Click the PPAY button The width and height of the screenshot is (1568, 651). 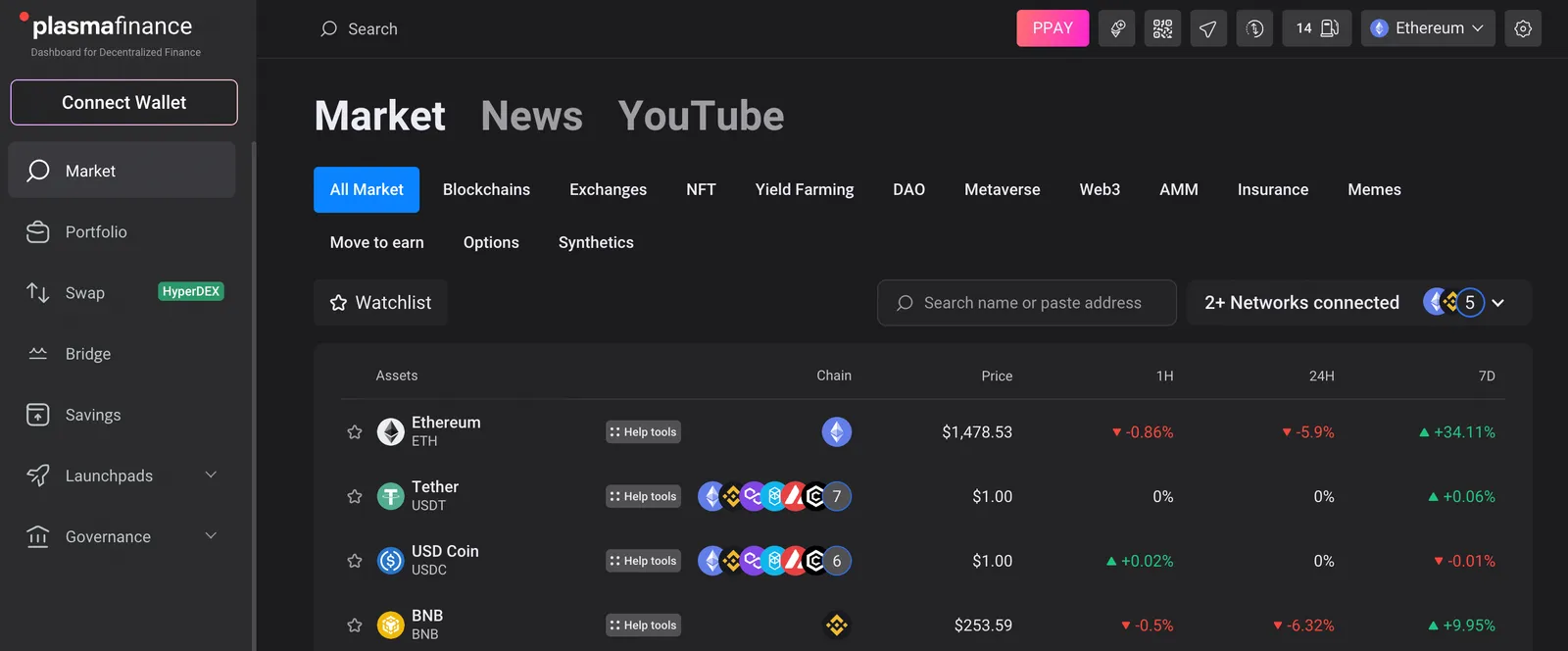point(1053,28)
